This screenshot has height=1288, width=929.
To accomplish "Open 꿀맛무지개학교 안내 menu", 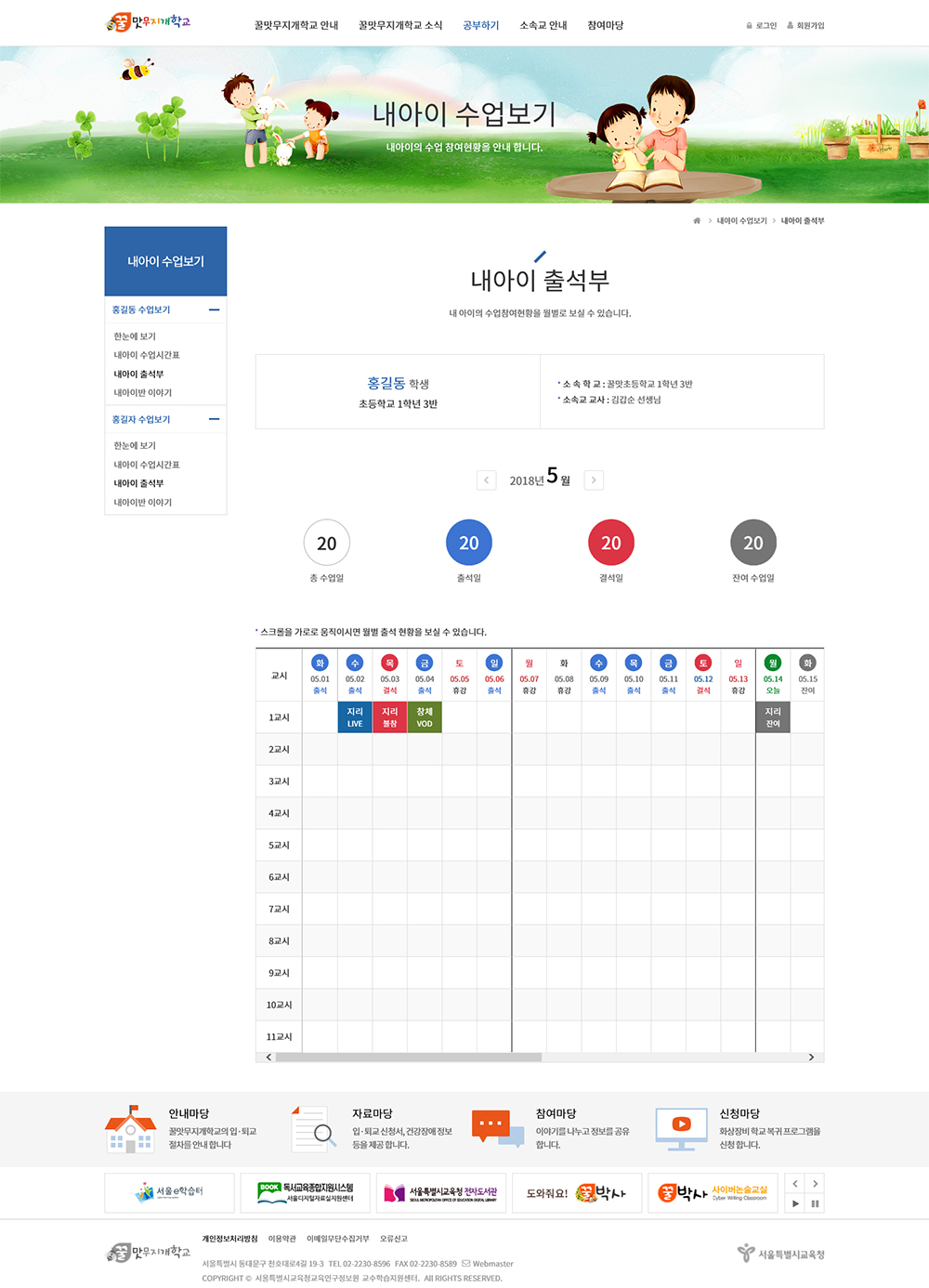I will click(x=296, y=26).
